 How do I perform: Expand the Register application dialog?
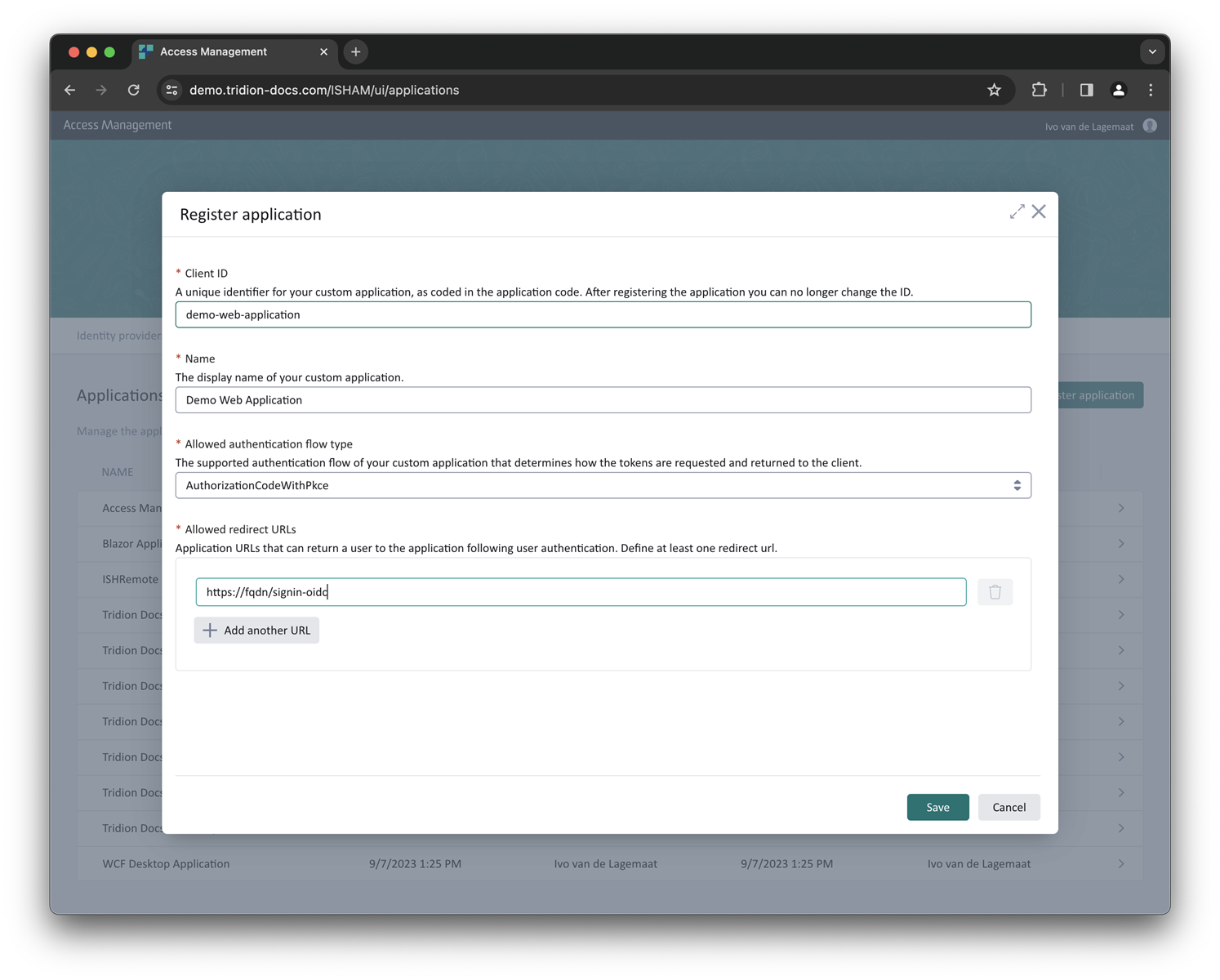coord(1017,212)
